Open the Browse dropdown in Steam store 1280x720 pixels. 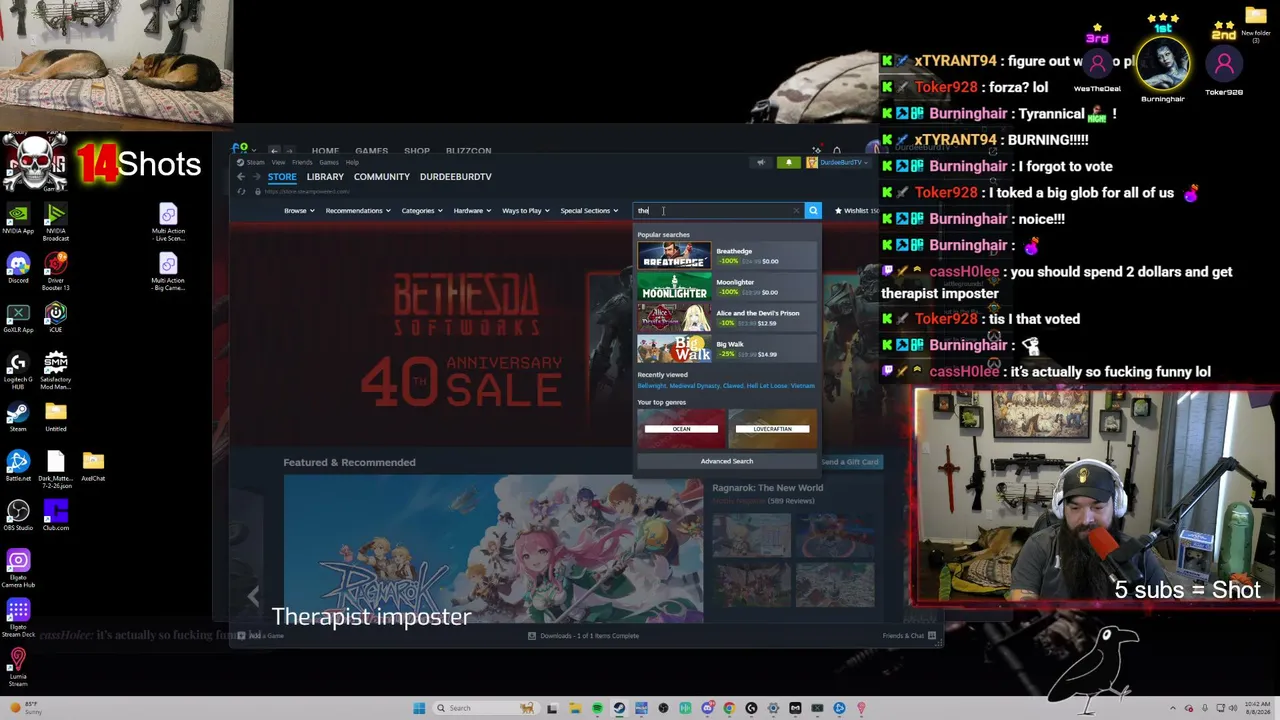coord(299,211)
